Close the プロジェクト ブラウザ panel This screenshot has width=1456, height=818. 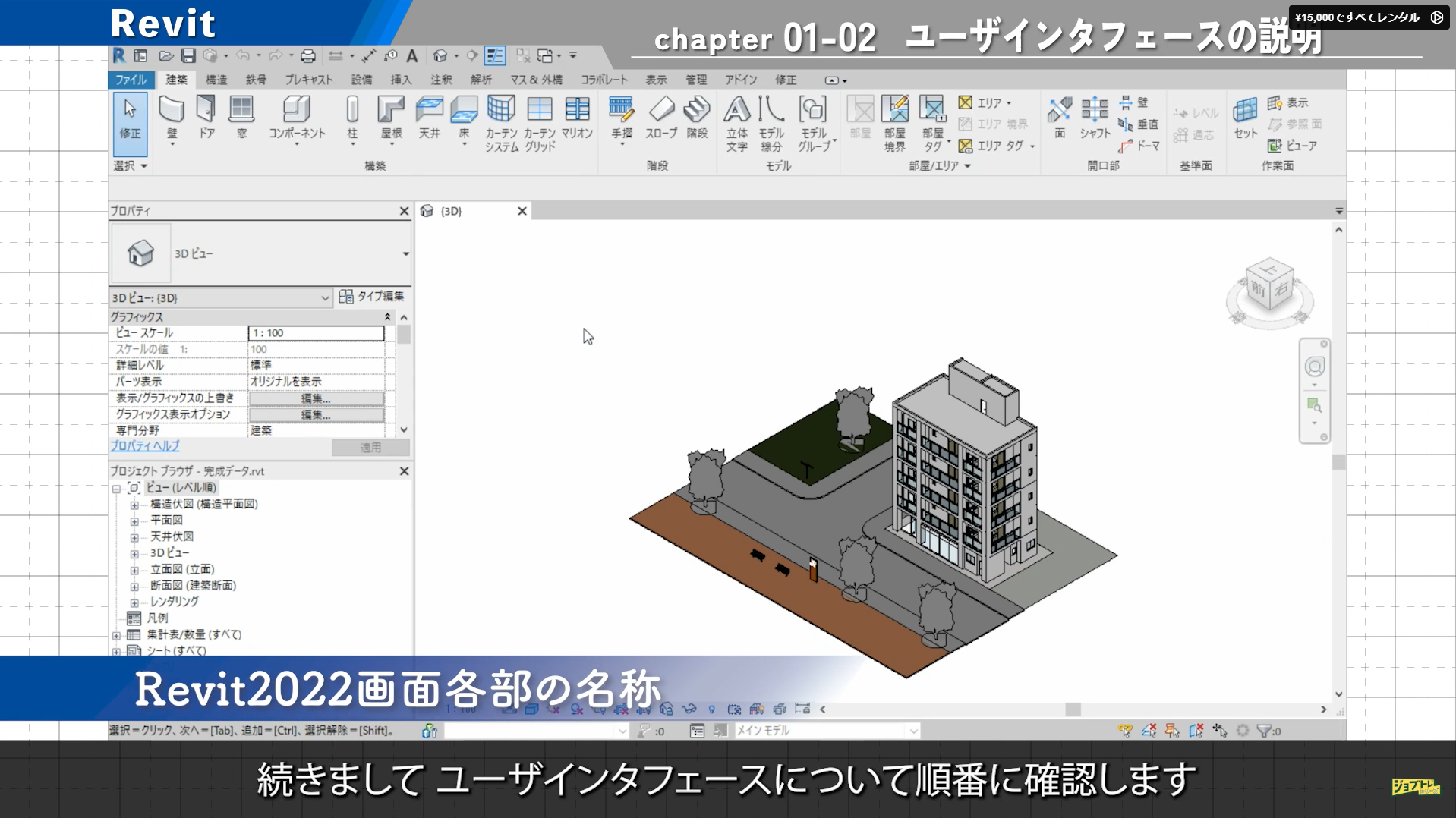404,471
